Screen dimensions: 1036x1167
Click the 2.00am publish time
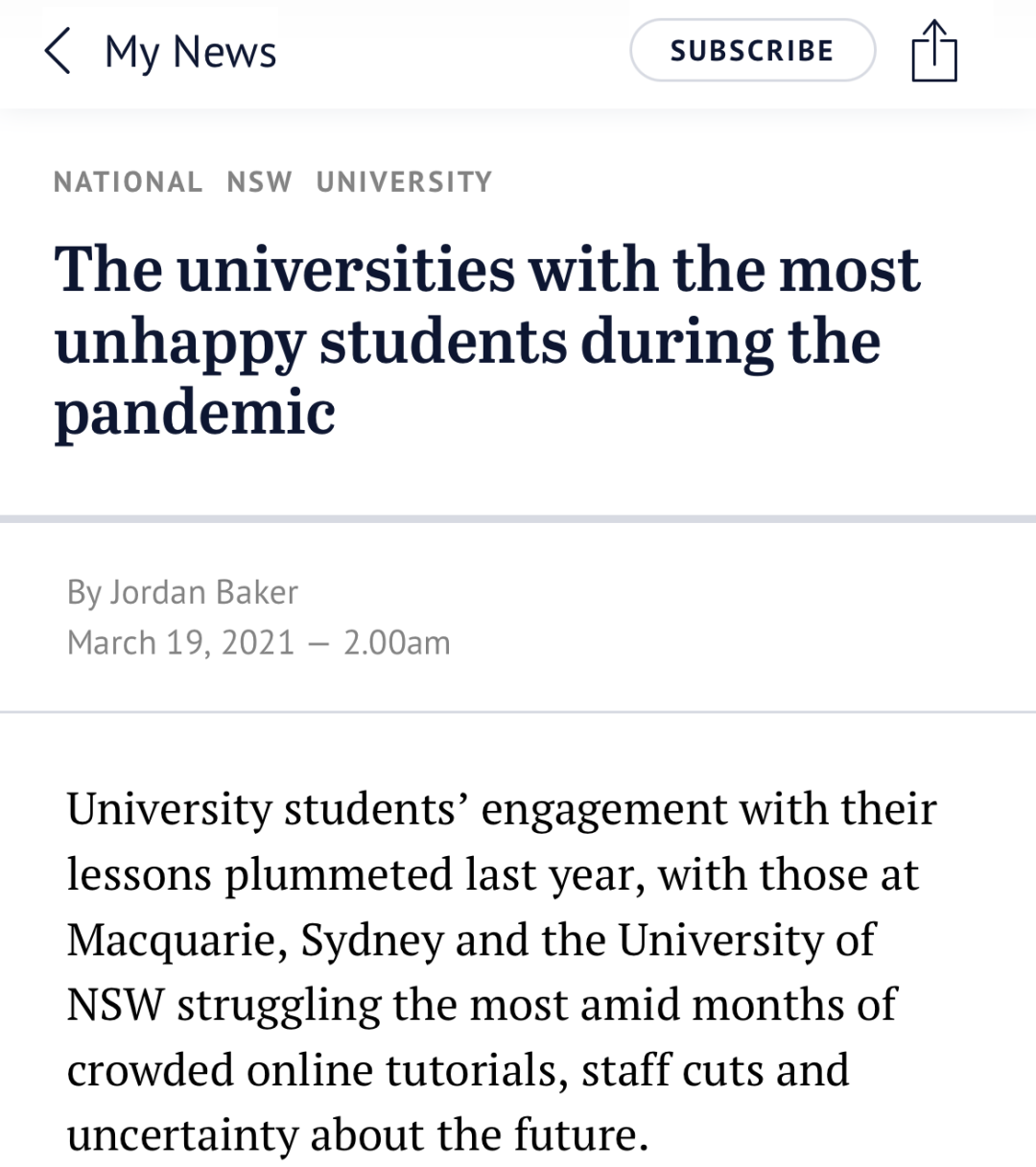click(x=396, y=642)
